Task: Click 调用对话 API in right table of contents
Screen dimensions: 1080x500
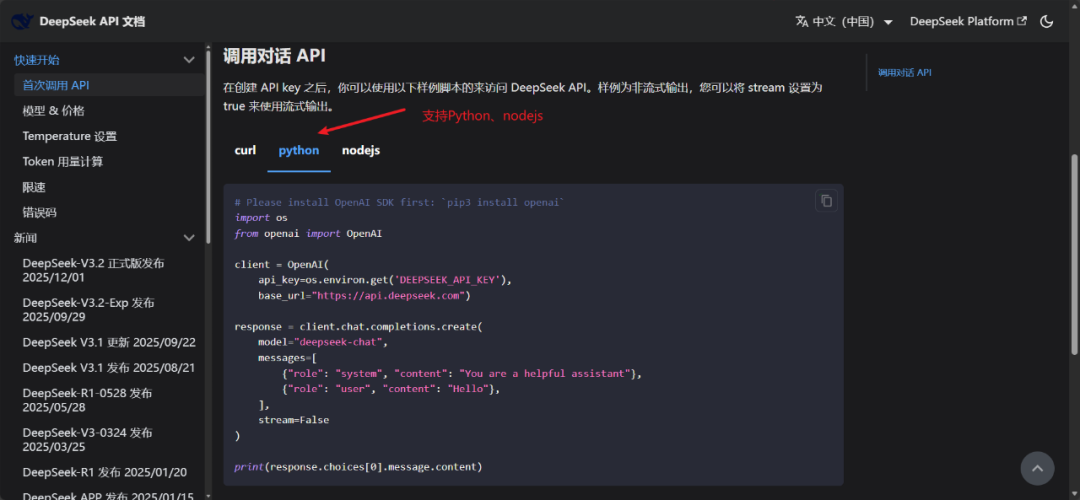Action: (904, 72)
